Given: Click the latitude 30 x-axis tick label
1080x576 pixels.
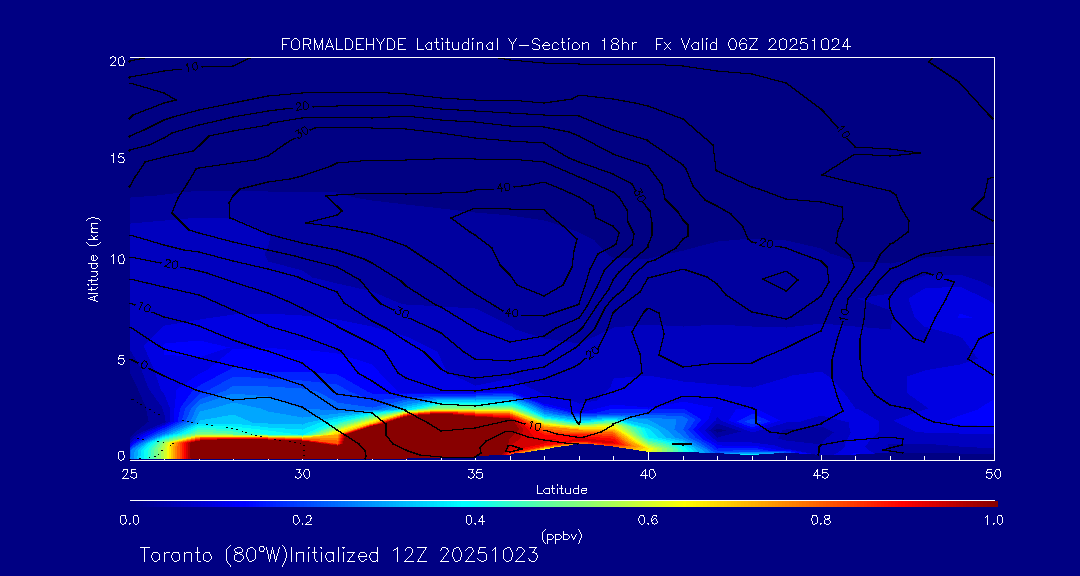Looking at the screenshot, I should [302, 473].
